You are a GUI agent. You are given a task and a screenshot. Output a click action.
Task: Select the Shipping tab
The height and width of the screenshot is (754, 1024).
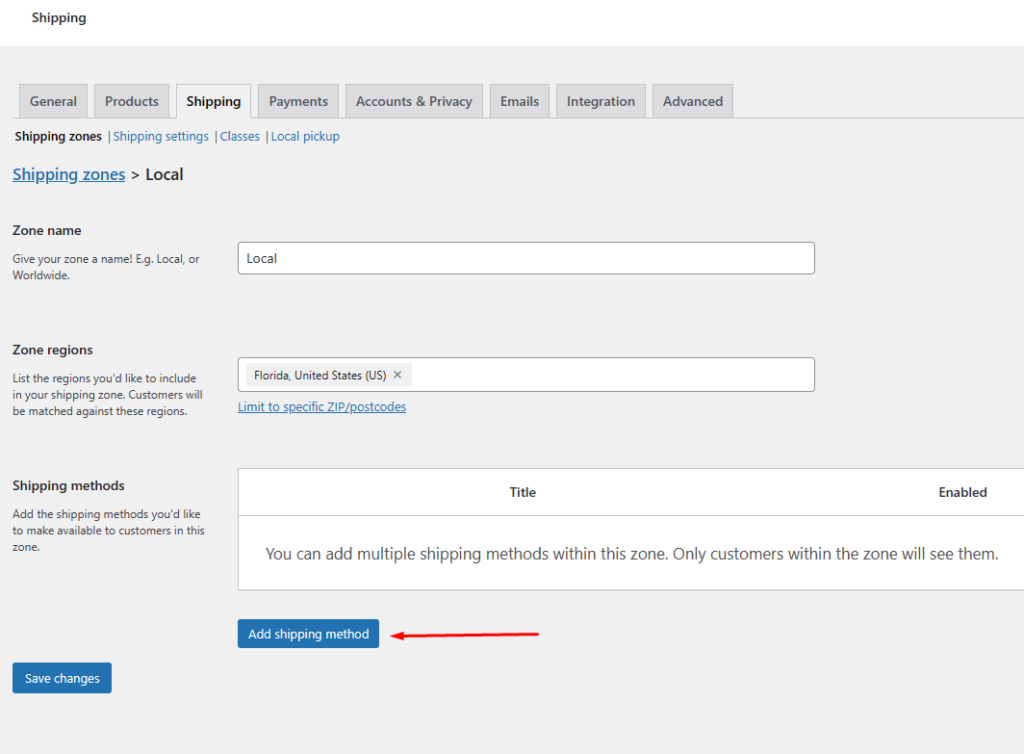pyautogui.click(x=213, y=100)
